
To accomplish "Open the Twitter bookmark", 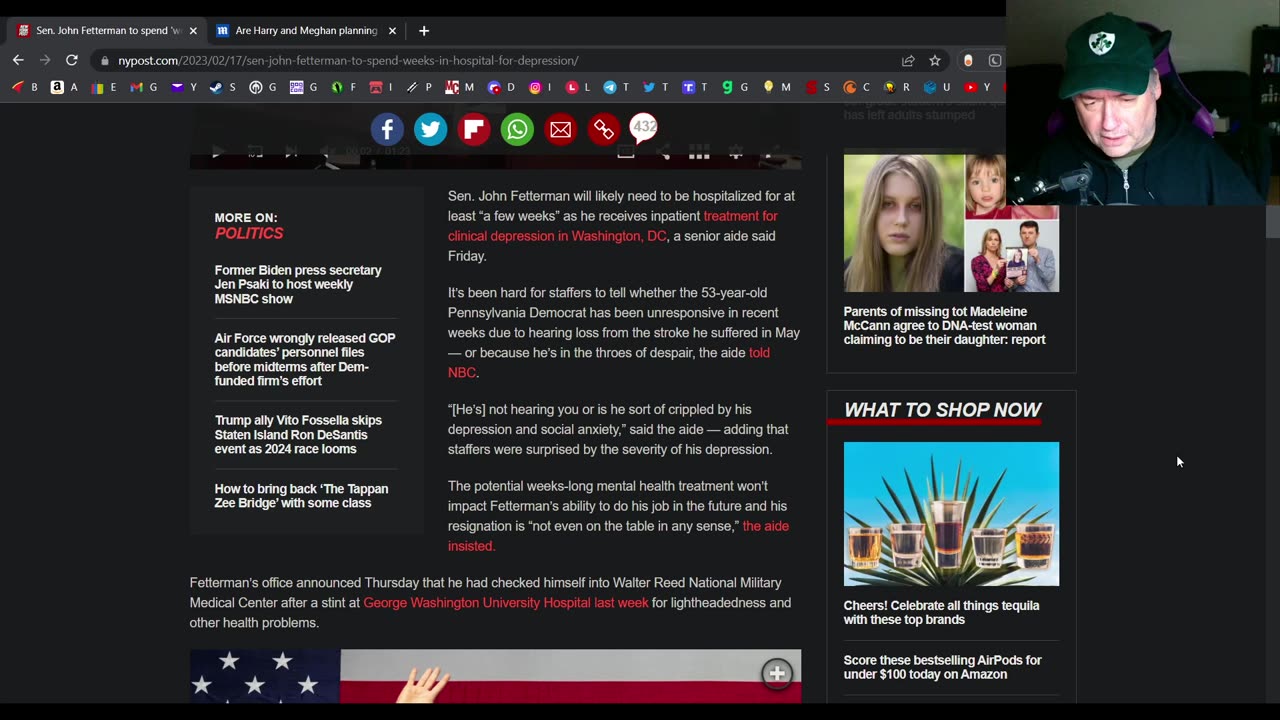I will (655, 87).
